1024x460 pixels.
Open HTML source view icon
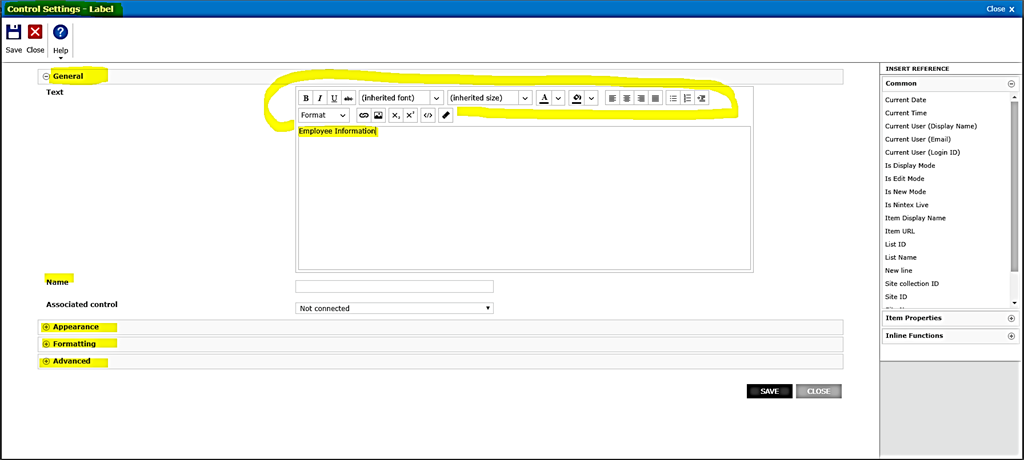(428, 115)
